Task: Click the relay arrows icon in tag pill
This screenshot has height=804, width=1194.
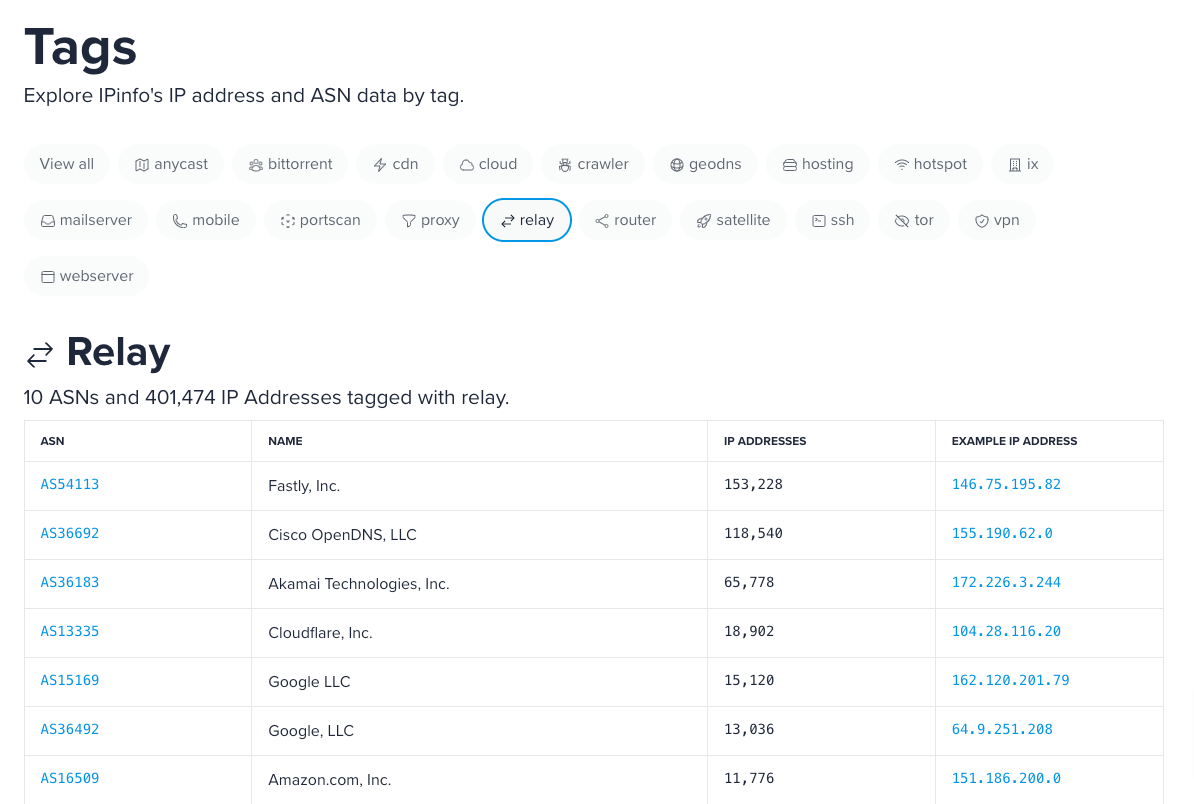Action: click(x=508, y=221)
